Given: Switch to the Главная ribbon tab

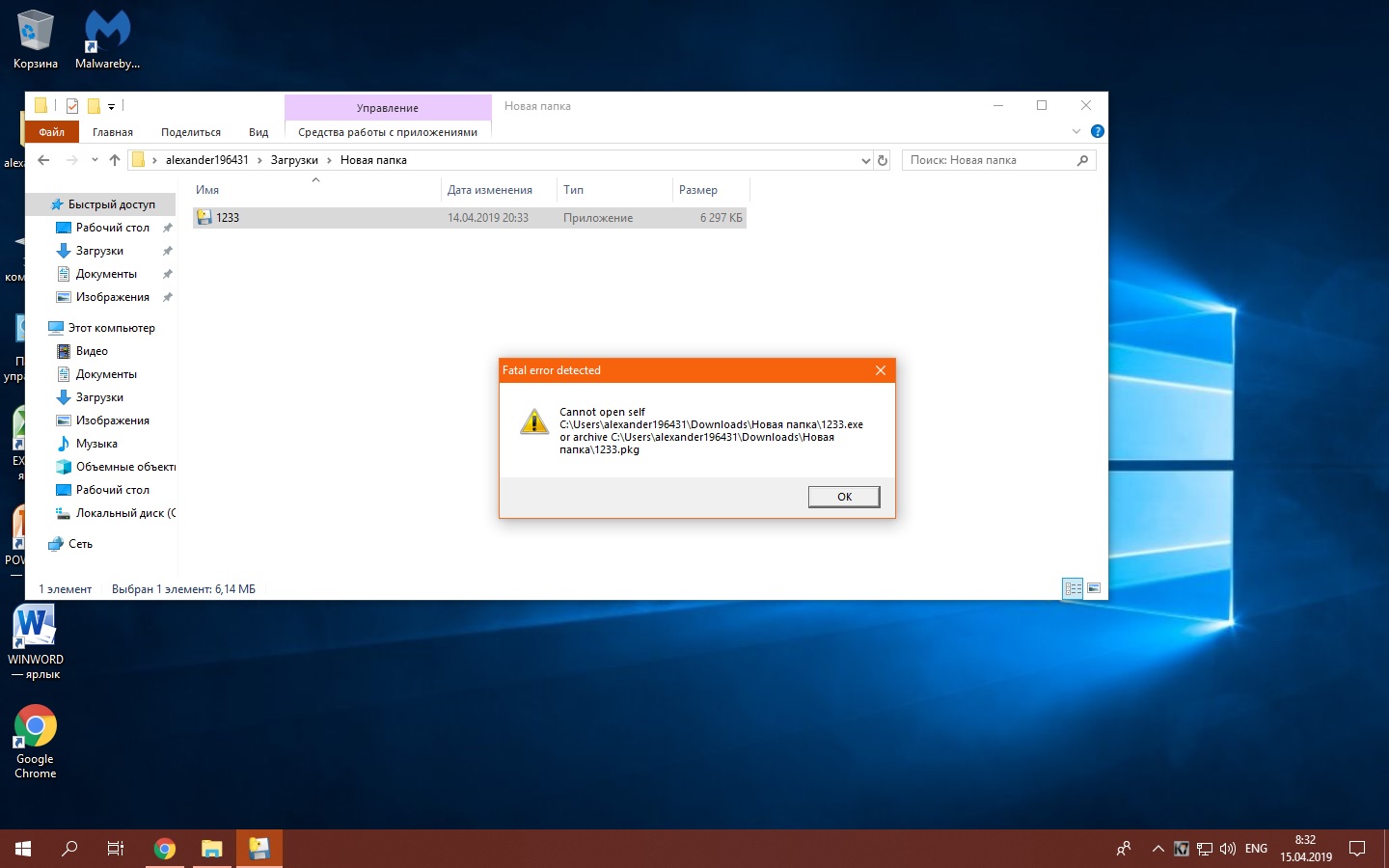Looking at the screenshot, I should click(x=113, y=132).
